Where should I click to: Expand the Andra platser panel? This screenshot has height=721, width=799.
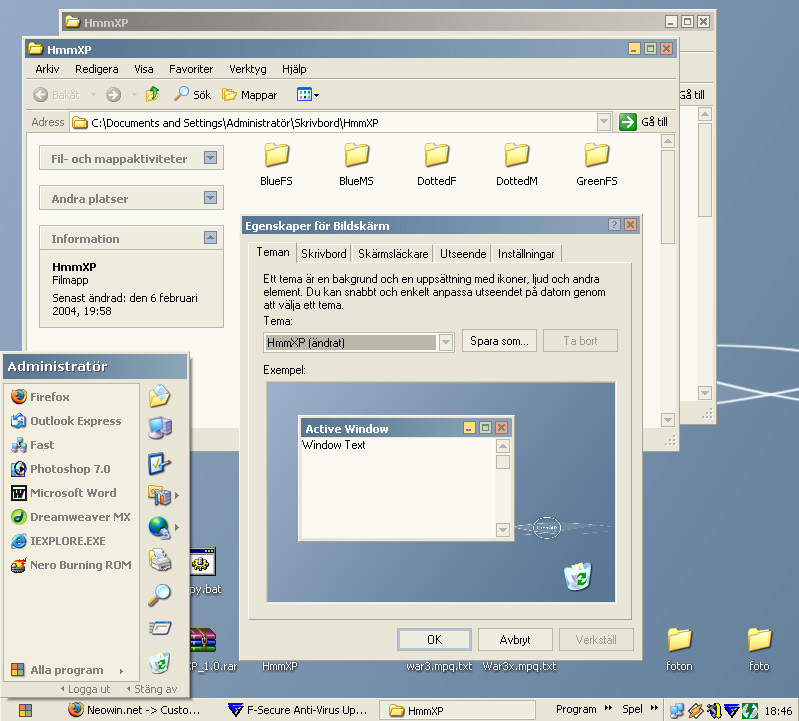point(210,197)
